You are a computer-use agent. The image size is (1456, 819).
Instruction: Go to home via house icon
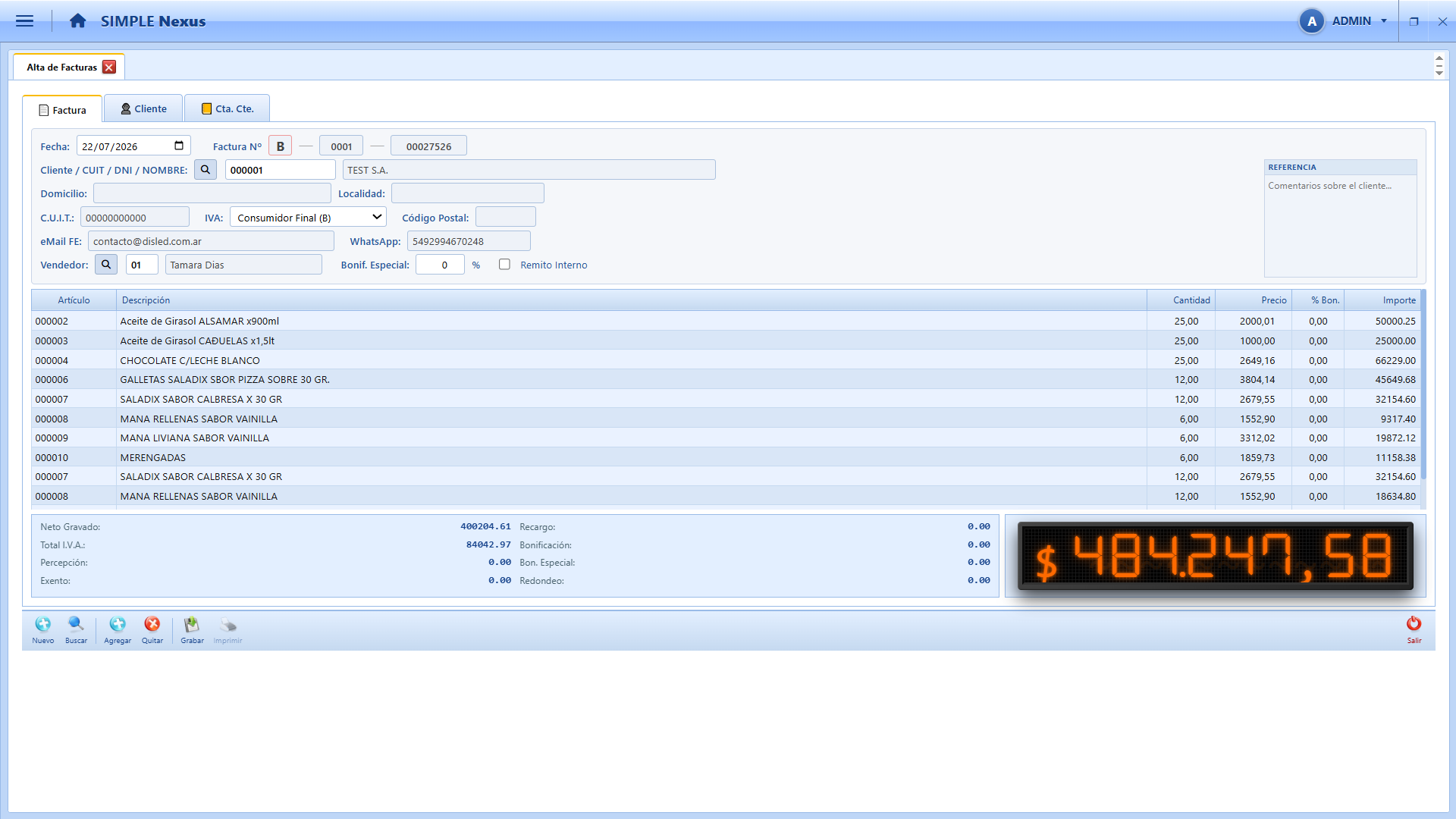coord(77,21)
